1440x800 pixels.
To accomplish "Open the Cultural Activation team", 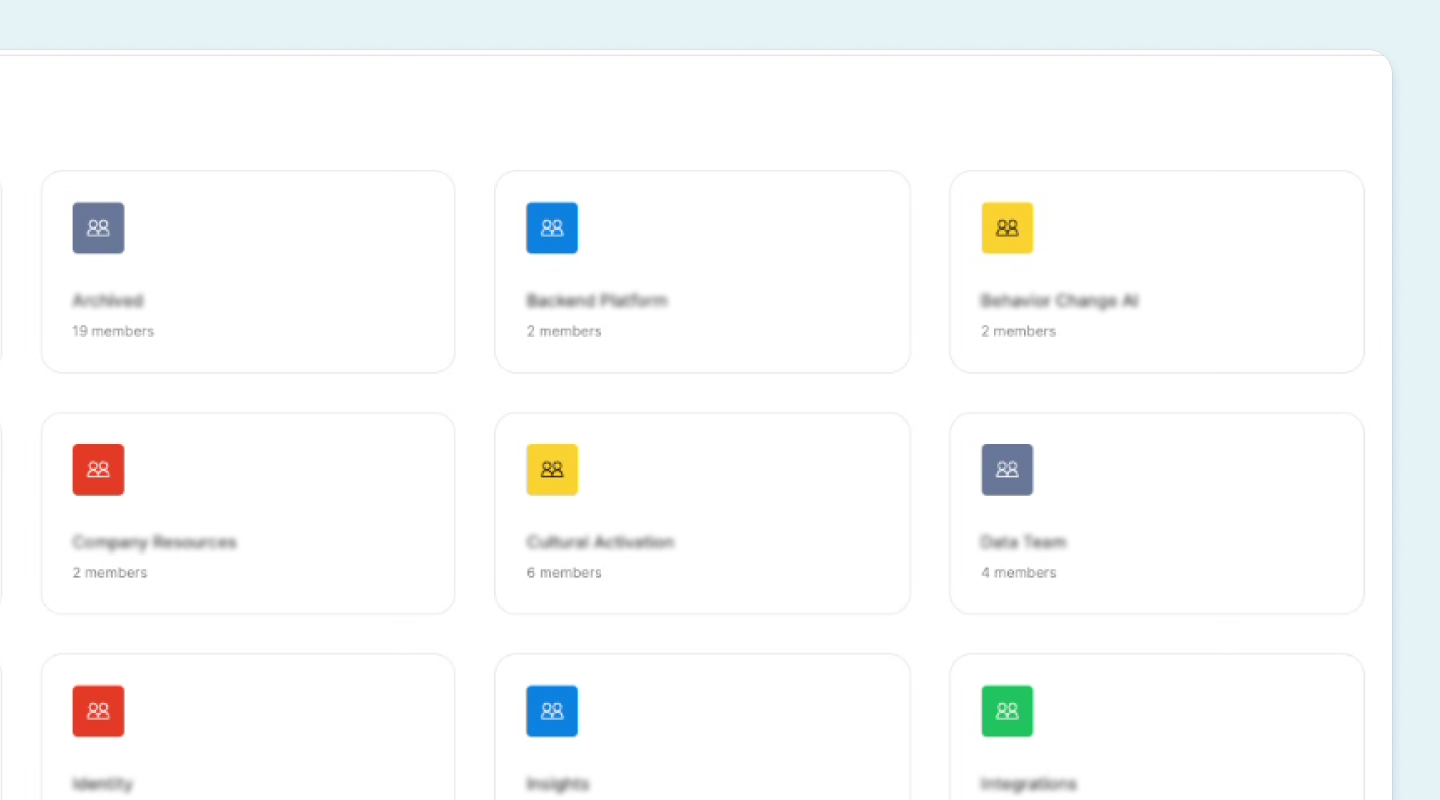I will [702, 513].
